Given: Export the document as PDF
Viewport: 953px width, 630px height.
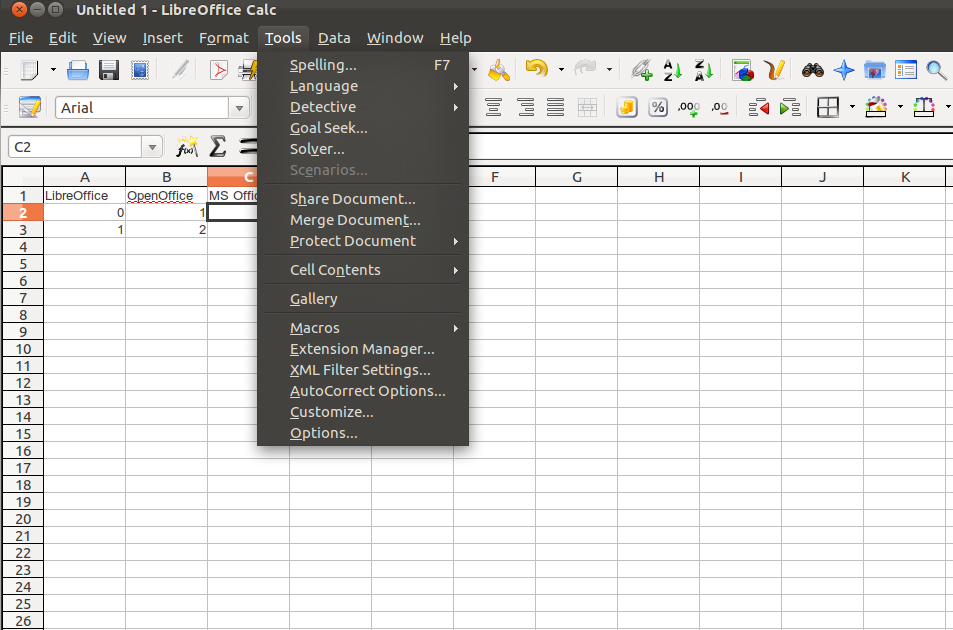Looking at the screenshot, I should pos(219,70).
